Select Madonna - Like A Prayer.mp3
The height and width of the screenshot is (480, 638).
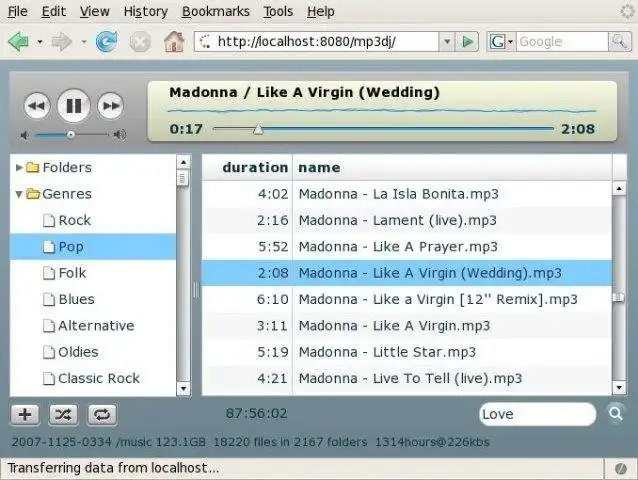(407, 247)
